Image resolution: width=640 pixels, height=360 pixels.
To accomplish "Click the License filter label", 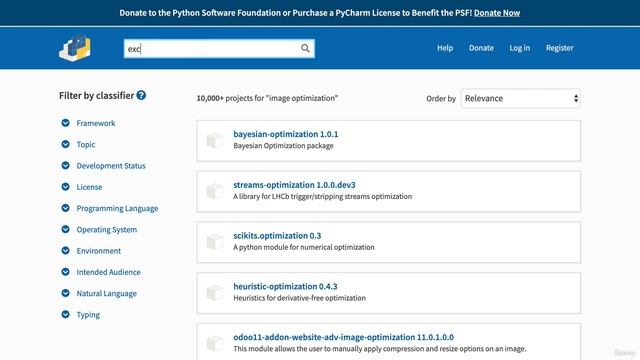I will coord(89,187).
